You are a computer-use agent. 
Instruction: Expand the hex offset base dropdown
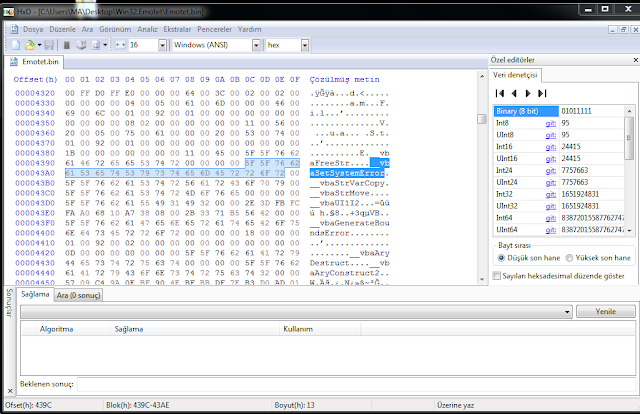(305, 45)
